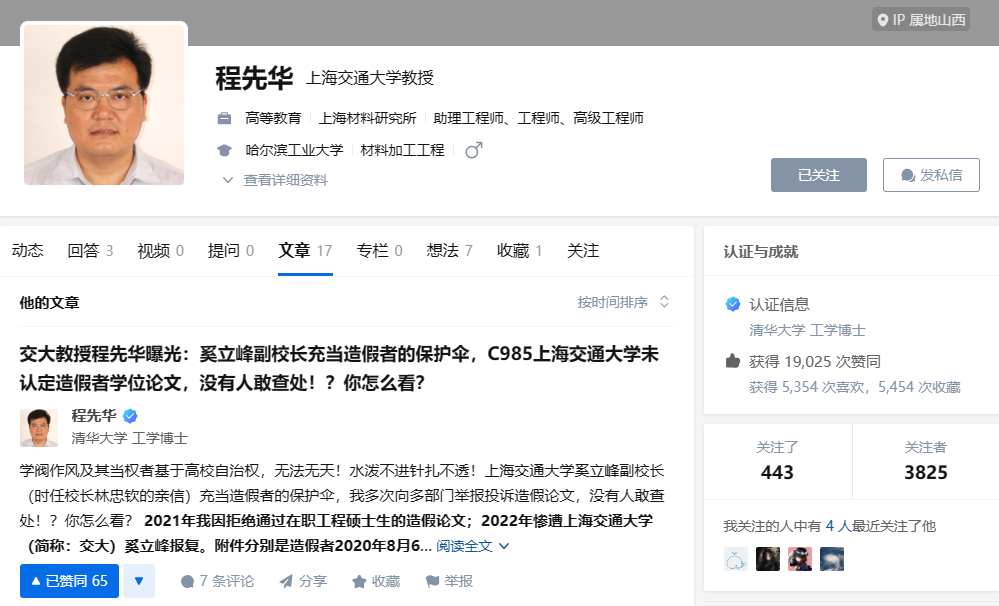Click the male gender symbol in the profile
The height and width of the screenshot is (606, 999).
(x=472, y=148)
